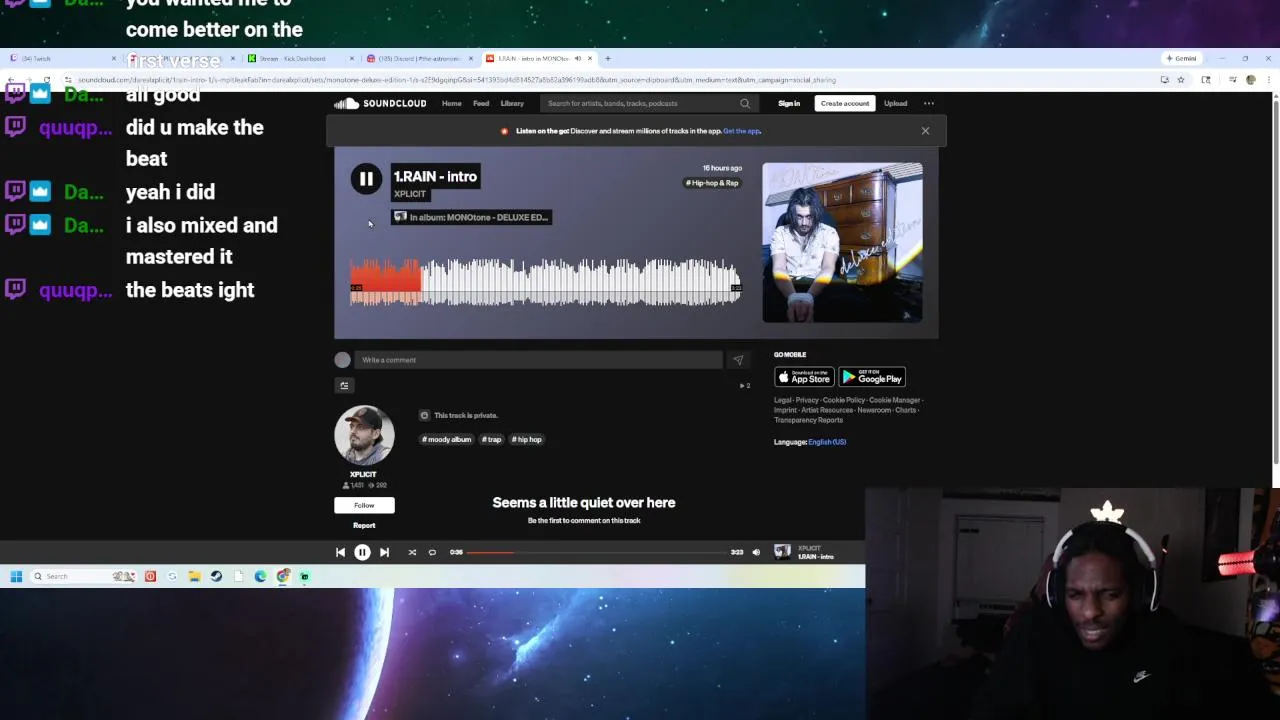
Task: Click the 'Get the app' link
Action: click(x=742, y=131)
